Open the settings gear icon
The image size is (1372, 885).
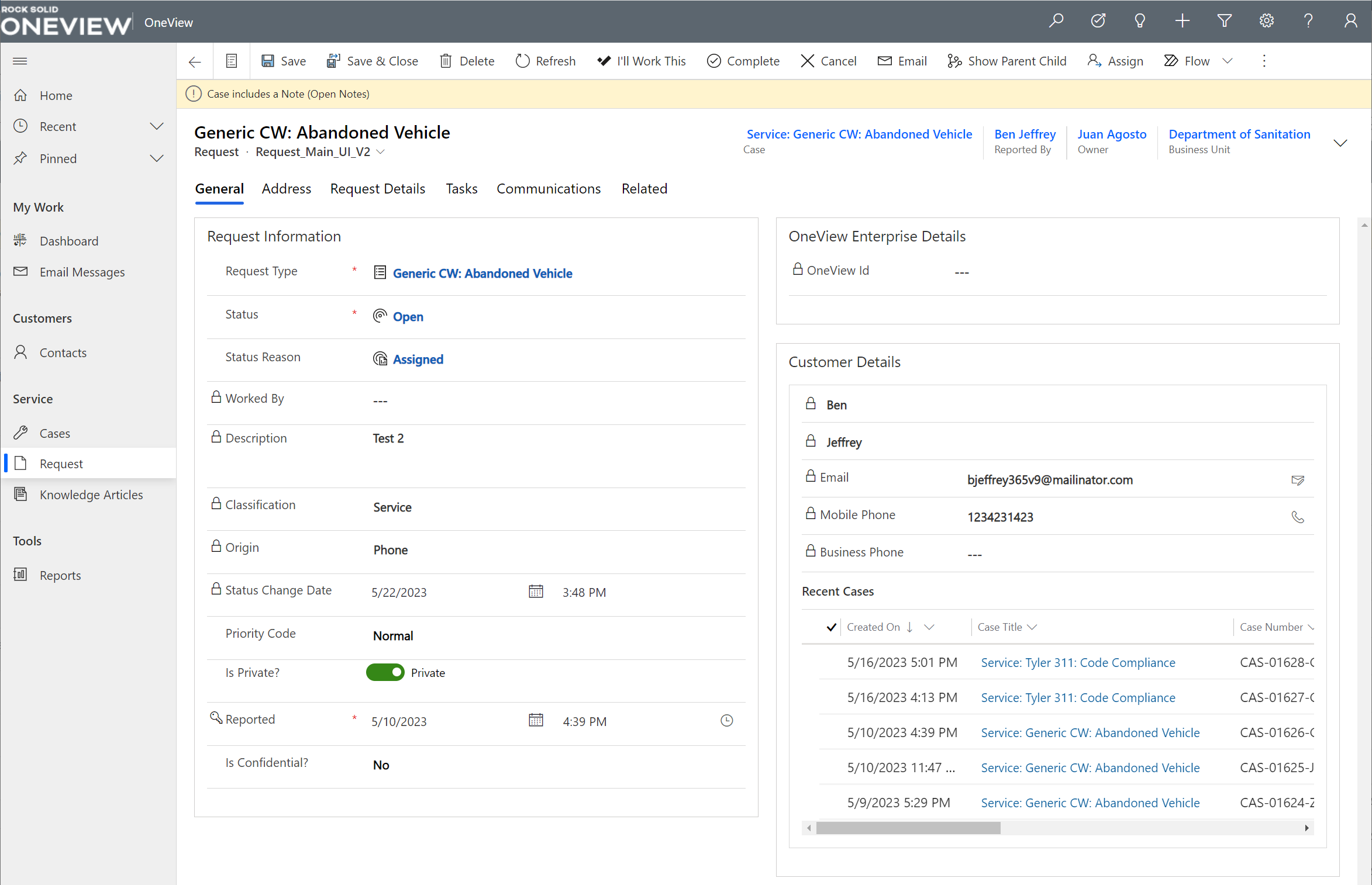[1267, 21]
